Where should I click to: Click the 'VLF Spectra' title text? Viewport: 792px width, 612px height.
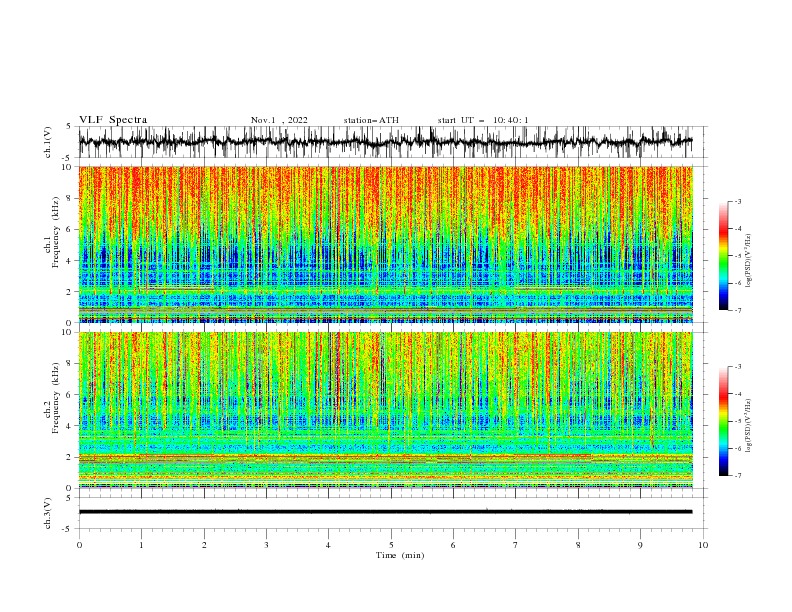tap(113, 120)
